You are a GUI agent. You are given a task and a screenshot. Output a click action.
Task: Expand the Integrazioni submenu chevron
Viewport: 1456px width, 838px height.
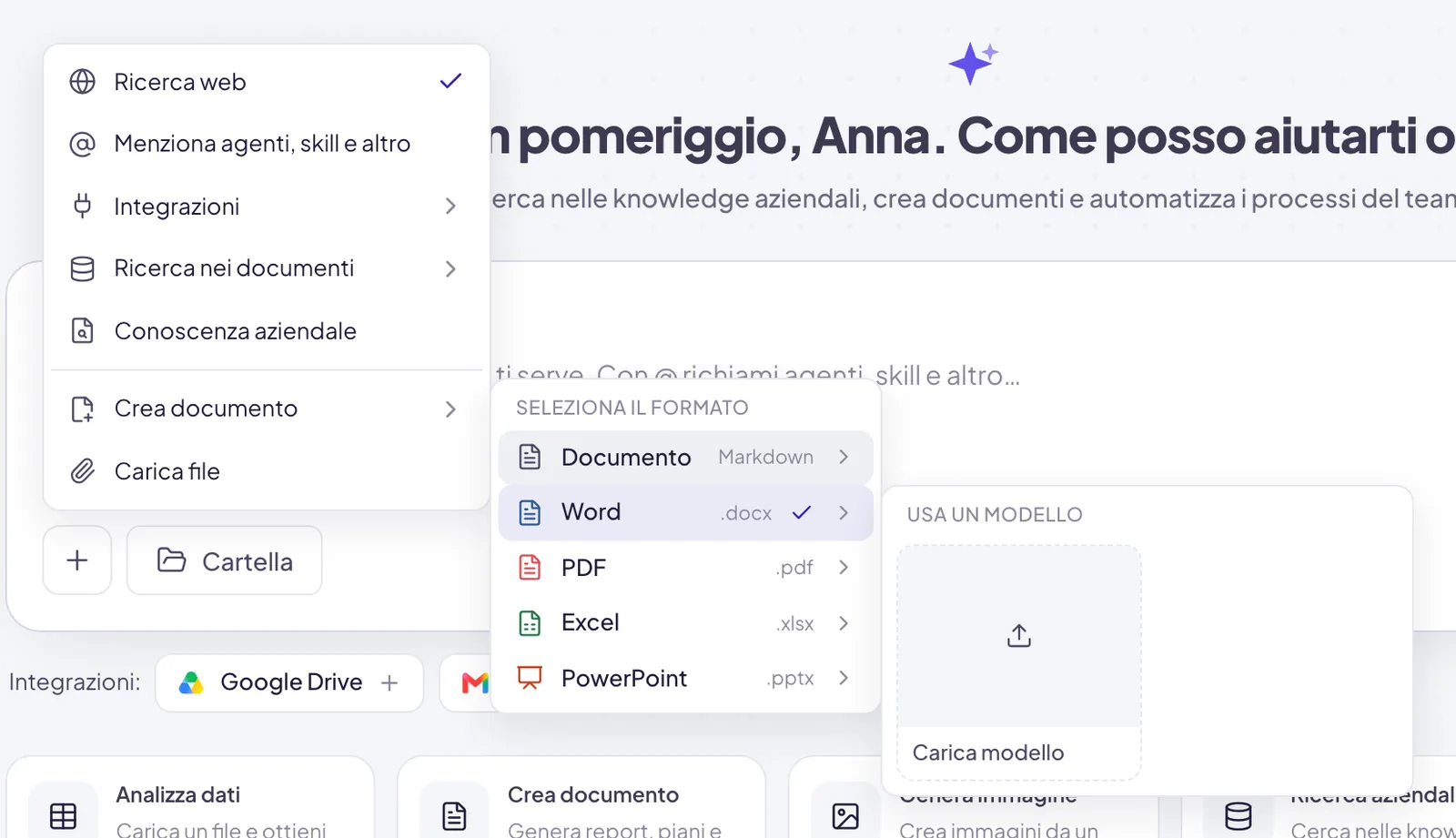coord(450,207)
